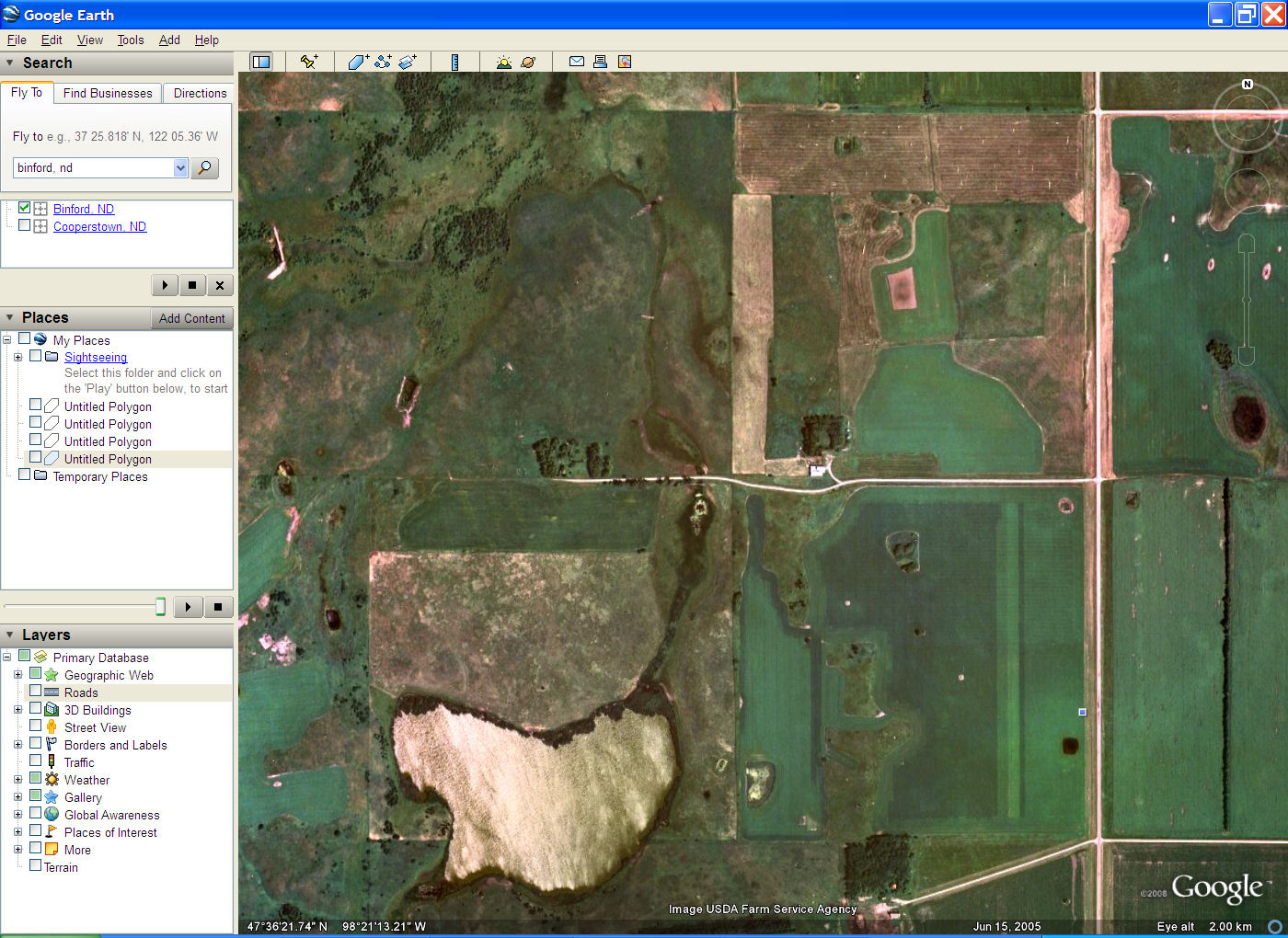Add a placemark with pushpin icon
This screenshot has height=938, width=1288.
tap(309, 62)
